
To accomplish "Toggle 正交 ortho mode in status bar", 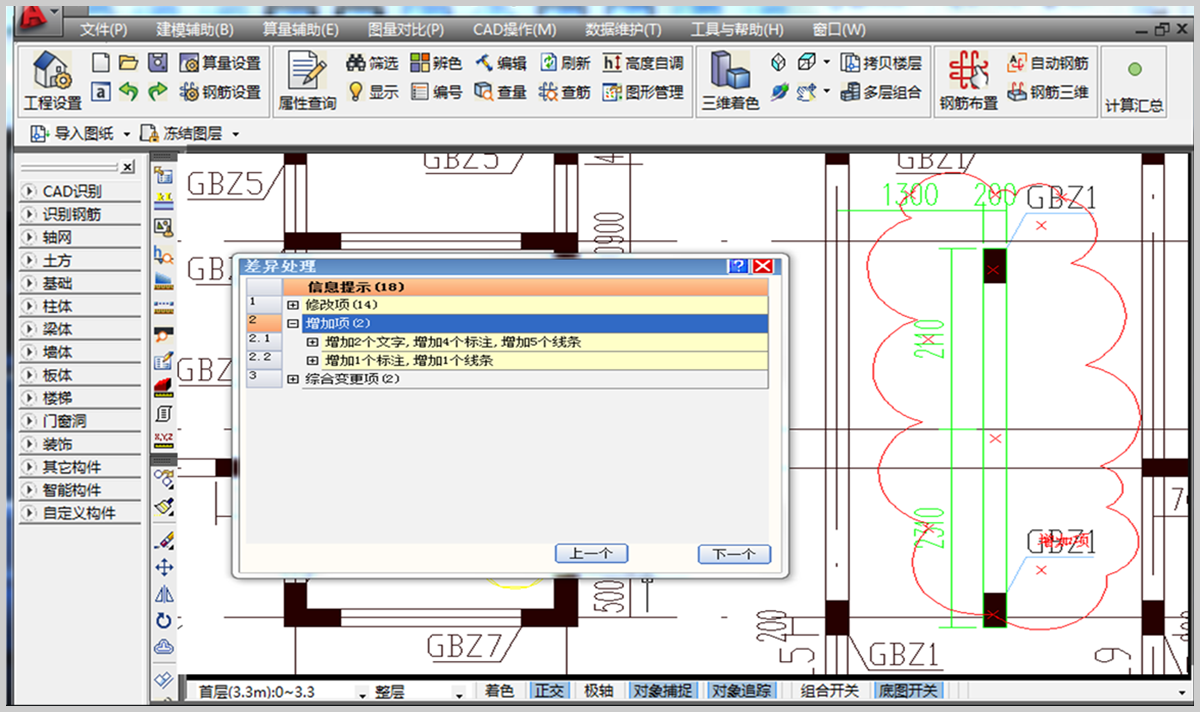I will tap(549, 691).
